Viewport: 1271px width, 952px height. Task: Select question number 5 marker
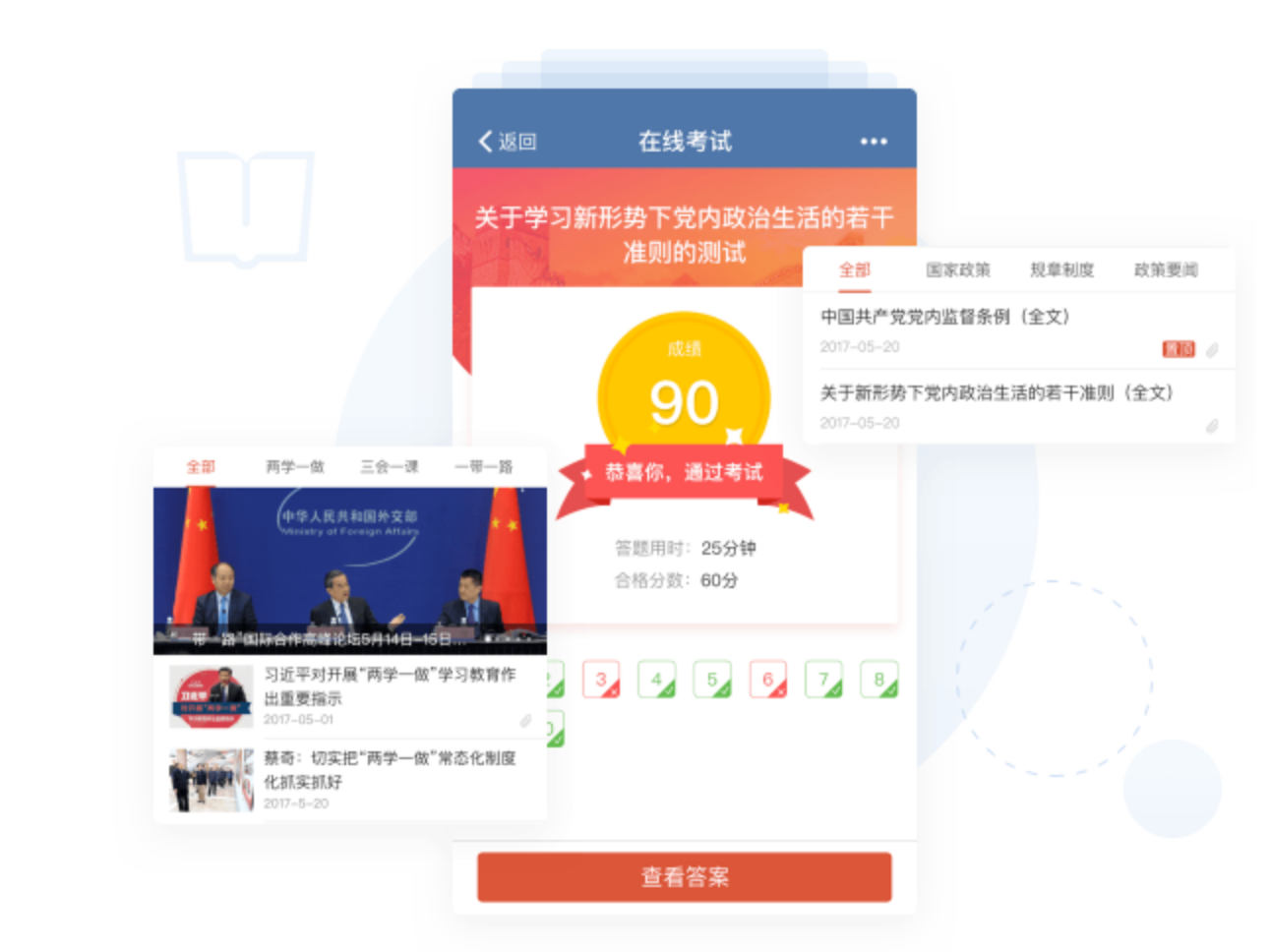[712, 680]
